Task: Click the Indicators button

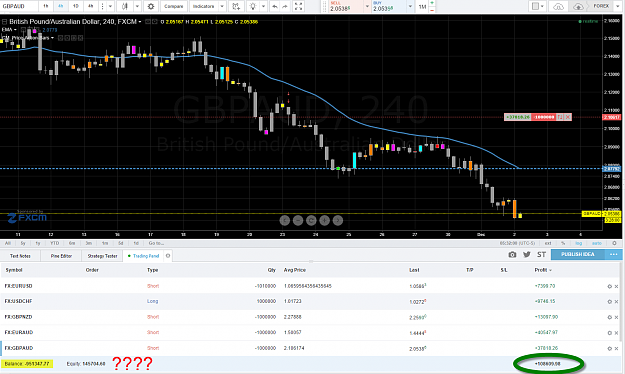Action: pyautogui.click(x=203, y=6)
